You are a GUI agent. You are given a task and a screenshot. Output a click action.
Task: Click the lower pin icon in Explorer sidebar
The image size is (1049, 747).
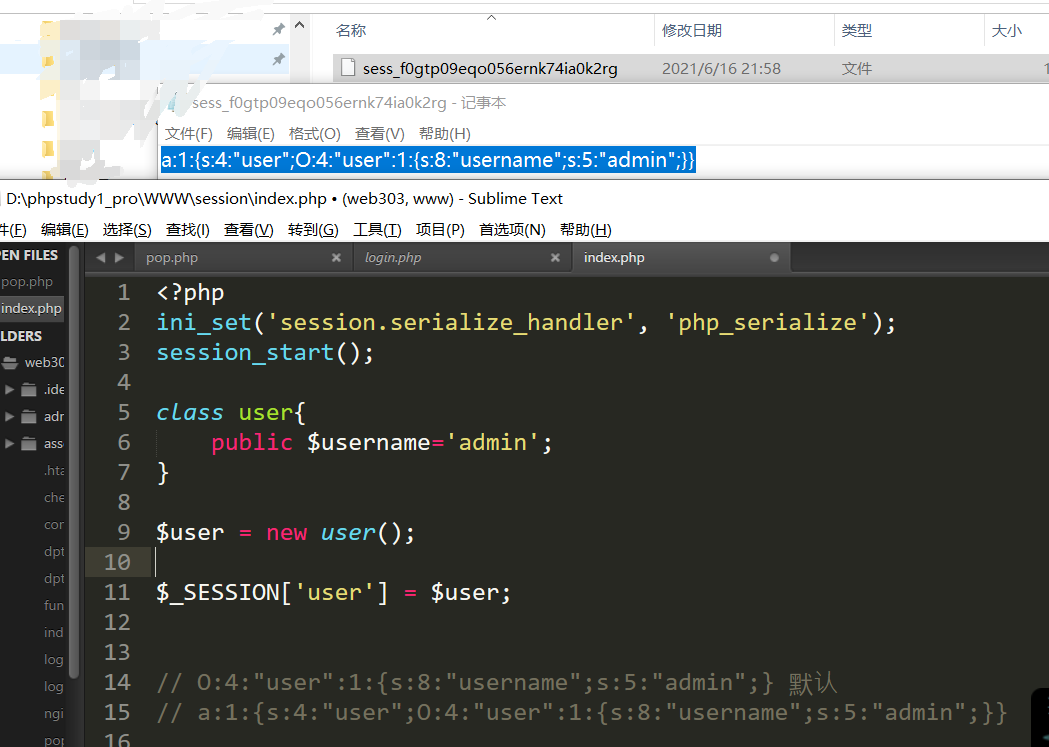278,60
